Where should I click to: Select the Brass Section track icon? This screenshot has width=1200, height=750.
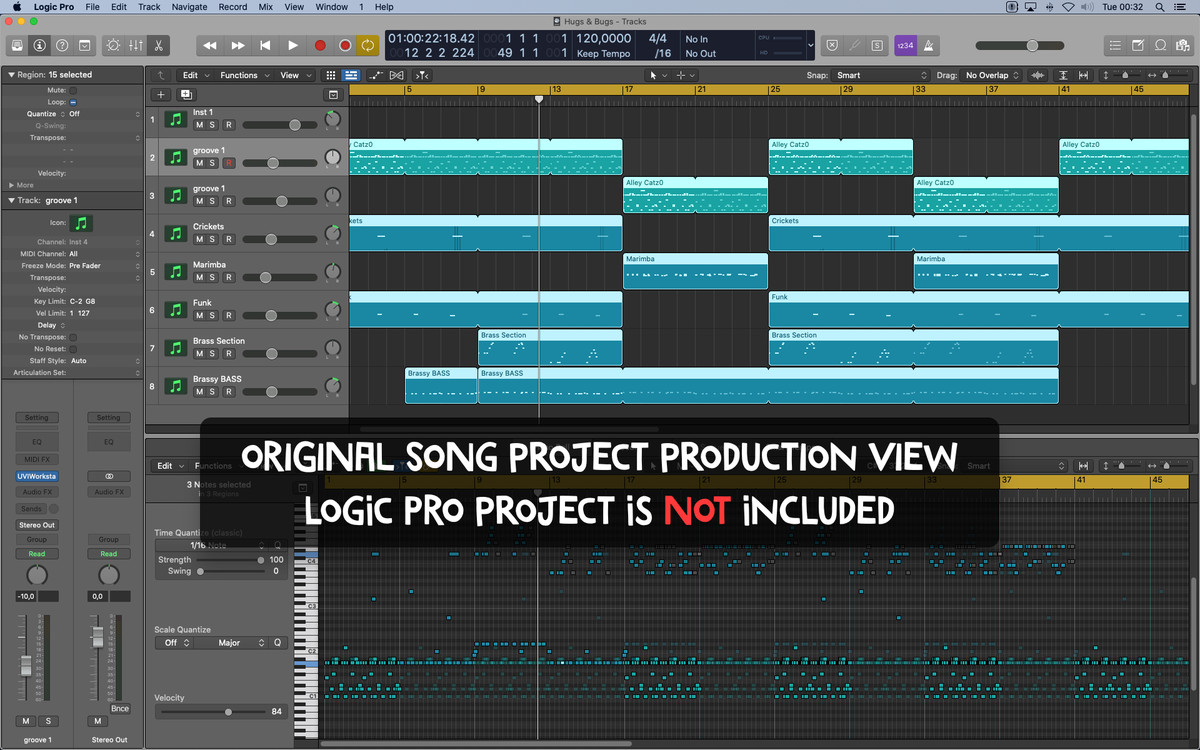click(176, 348)
